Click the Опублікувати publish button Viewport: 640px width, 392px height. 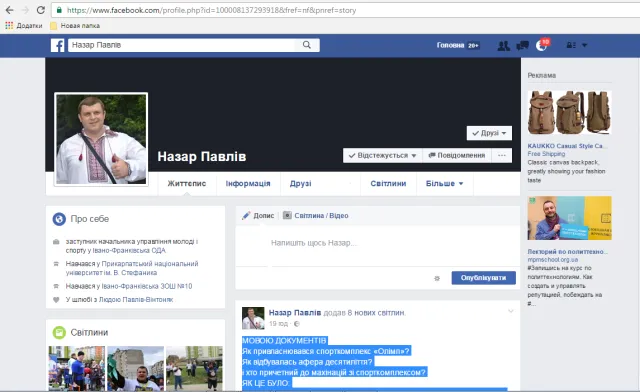point(484,278)
